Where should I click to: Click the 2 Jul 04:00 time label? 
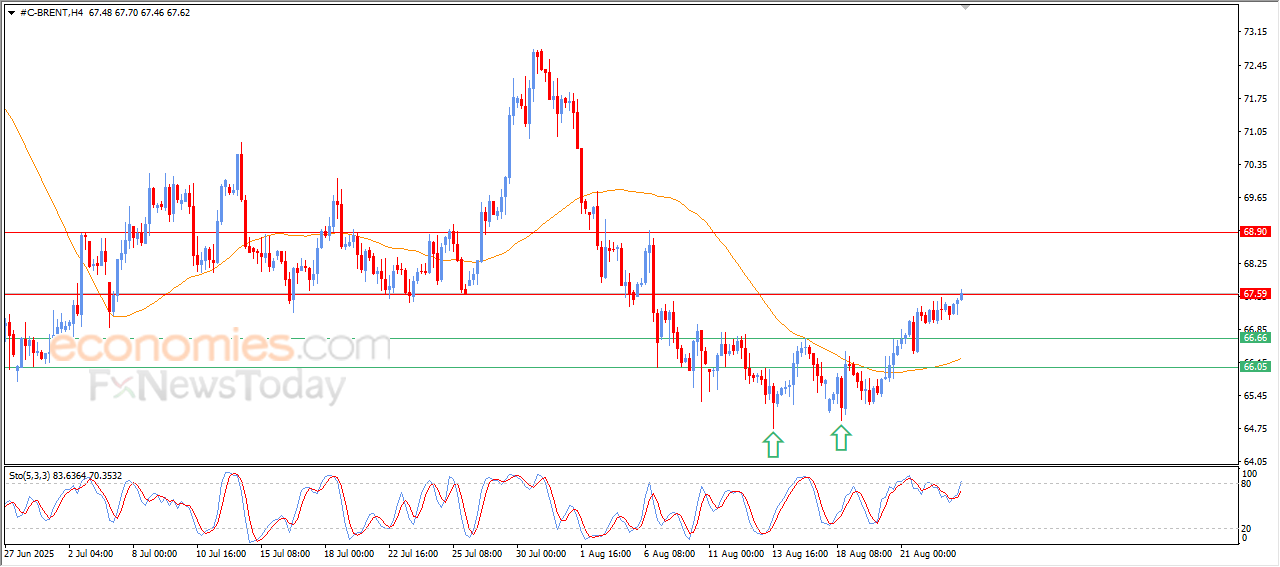click(x=90, y=552)
